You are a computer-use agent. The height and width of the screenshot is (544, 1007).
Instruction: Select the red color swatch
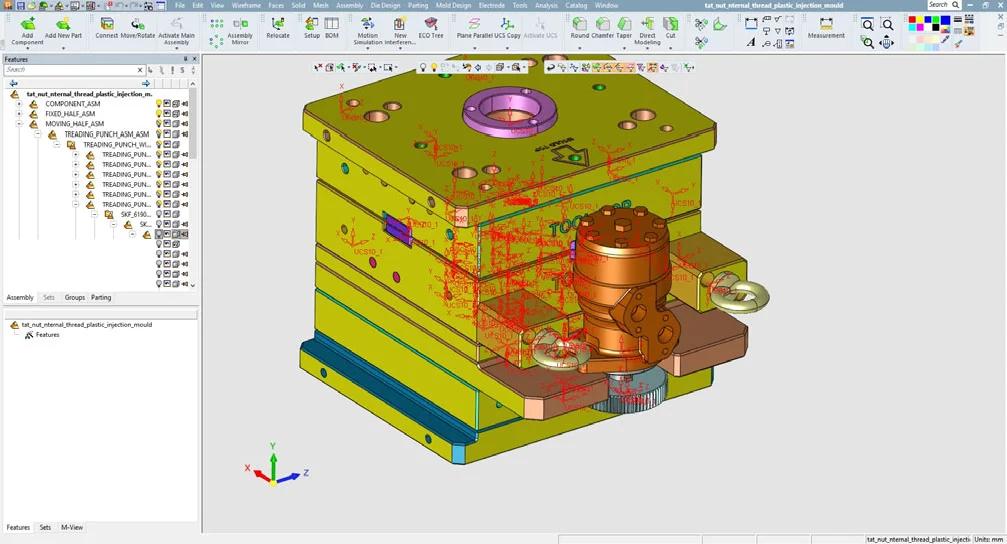(912, 21)
